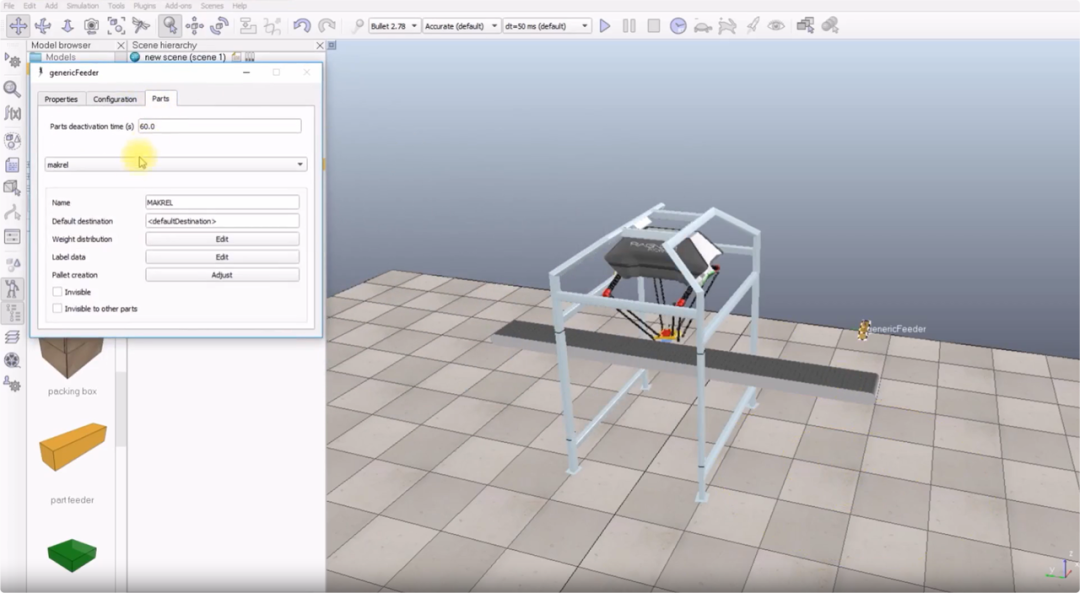Open the makrel part dropdown
Screen dimensions: 1080x593
[176, 165]
